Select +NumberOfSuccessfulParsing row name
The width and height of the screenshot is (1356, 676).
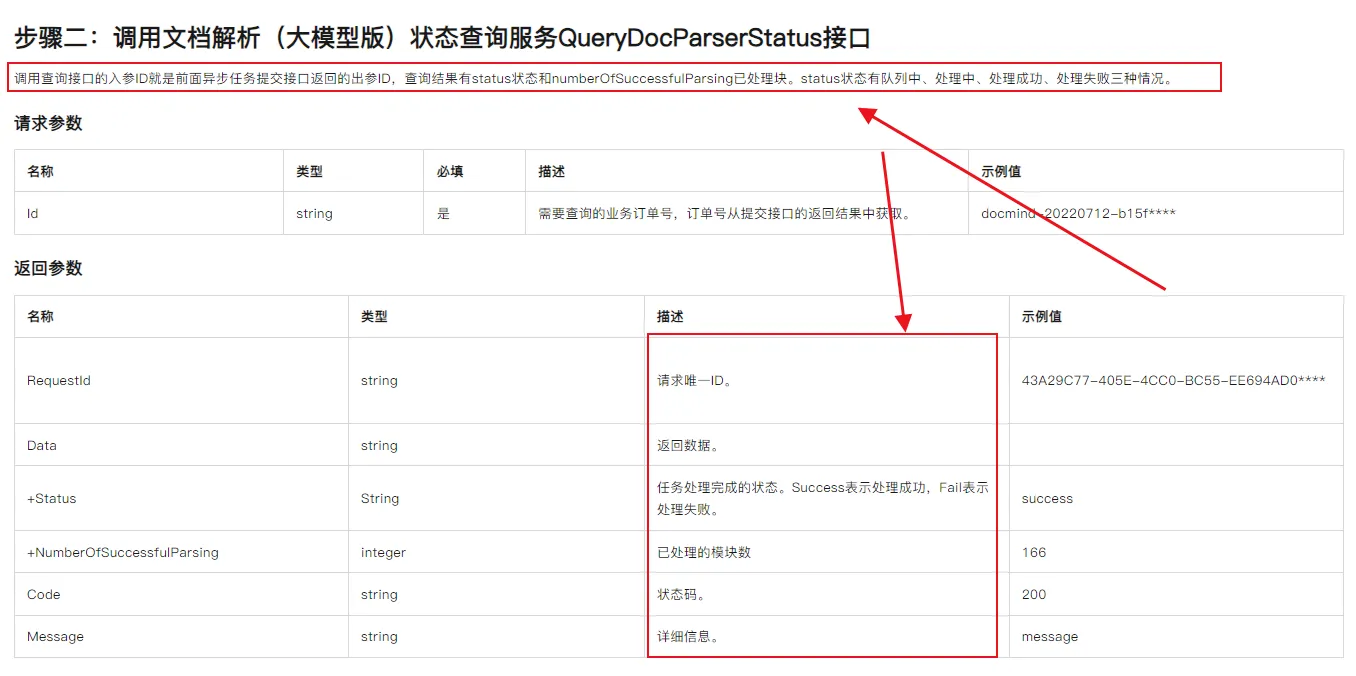point(123,552)
